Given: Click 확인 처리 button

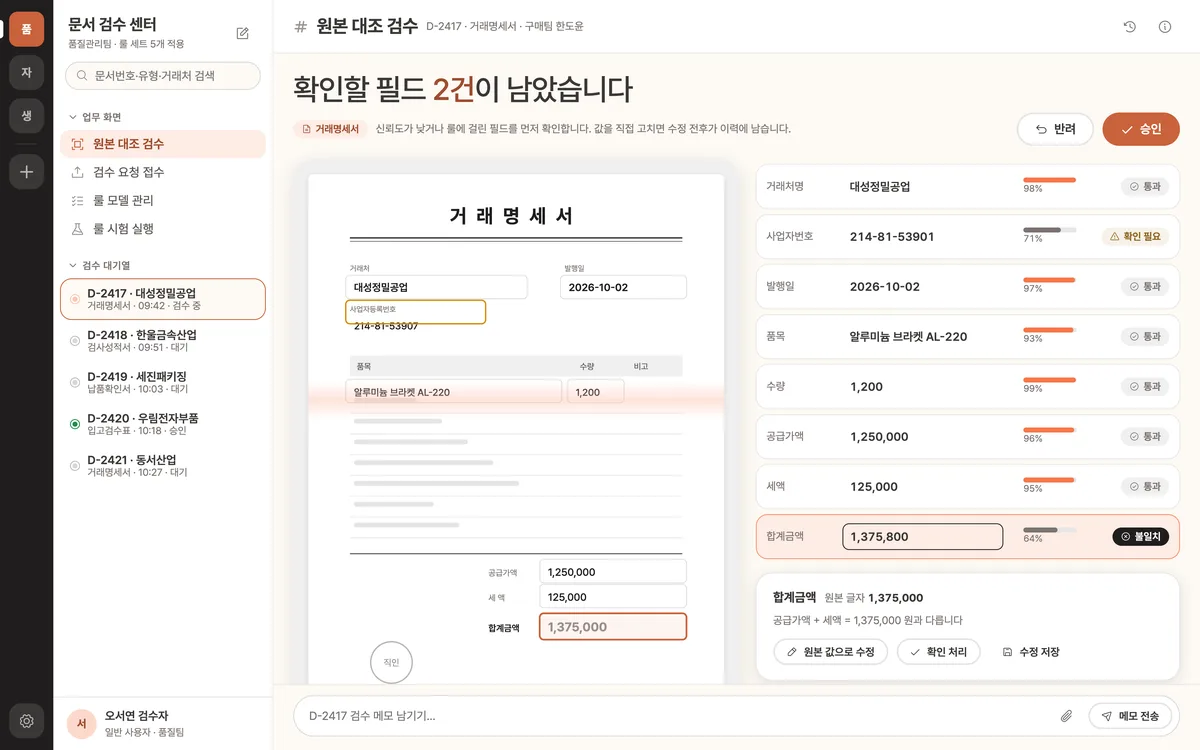Looking at the screenshot, I should [x=938, y=652].
